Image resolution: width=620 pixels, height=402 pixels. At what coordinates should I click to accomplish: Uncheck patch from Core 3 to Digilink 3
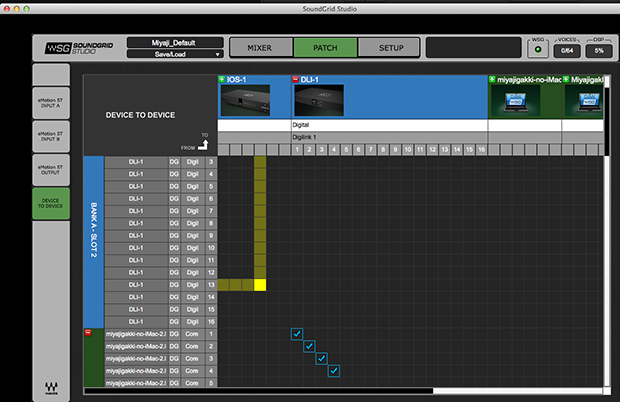tap(321, 359)
